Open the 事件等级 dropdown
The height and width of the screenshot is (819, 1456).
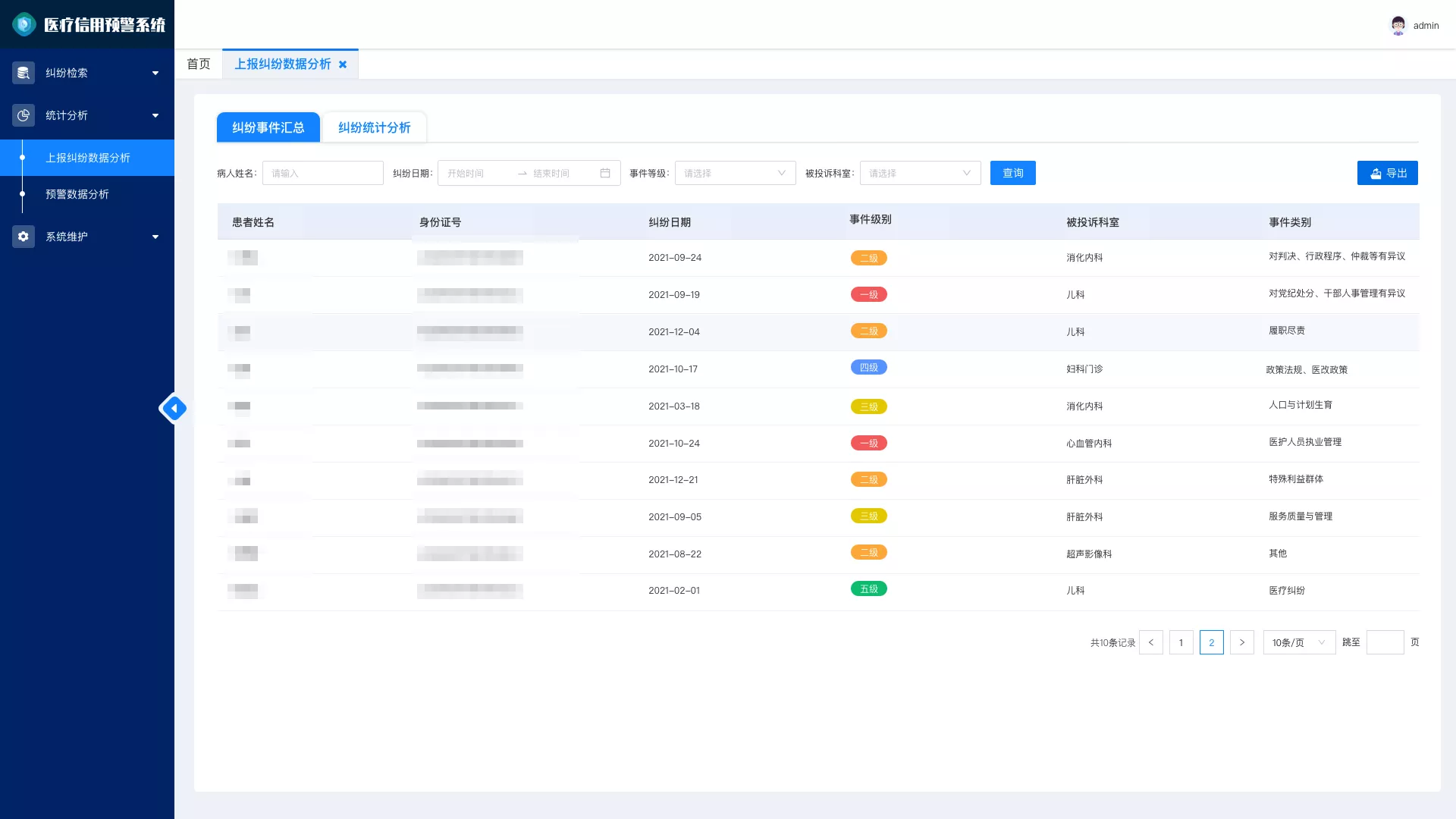[x=736, y=173]
